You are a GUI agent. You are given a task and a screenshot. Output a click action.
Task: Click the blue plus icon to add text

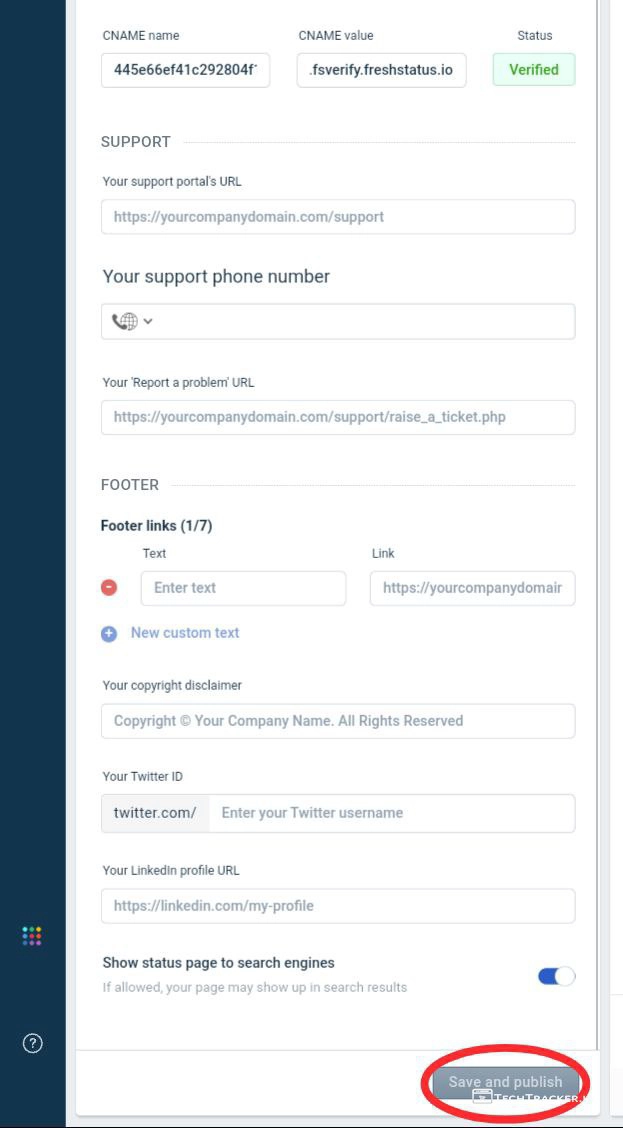[109, 633]
